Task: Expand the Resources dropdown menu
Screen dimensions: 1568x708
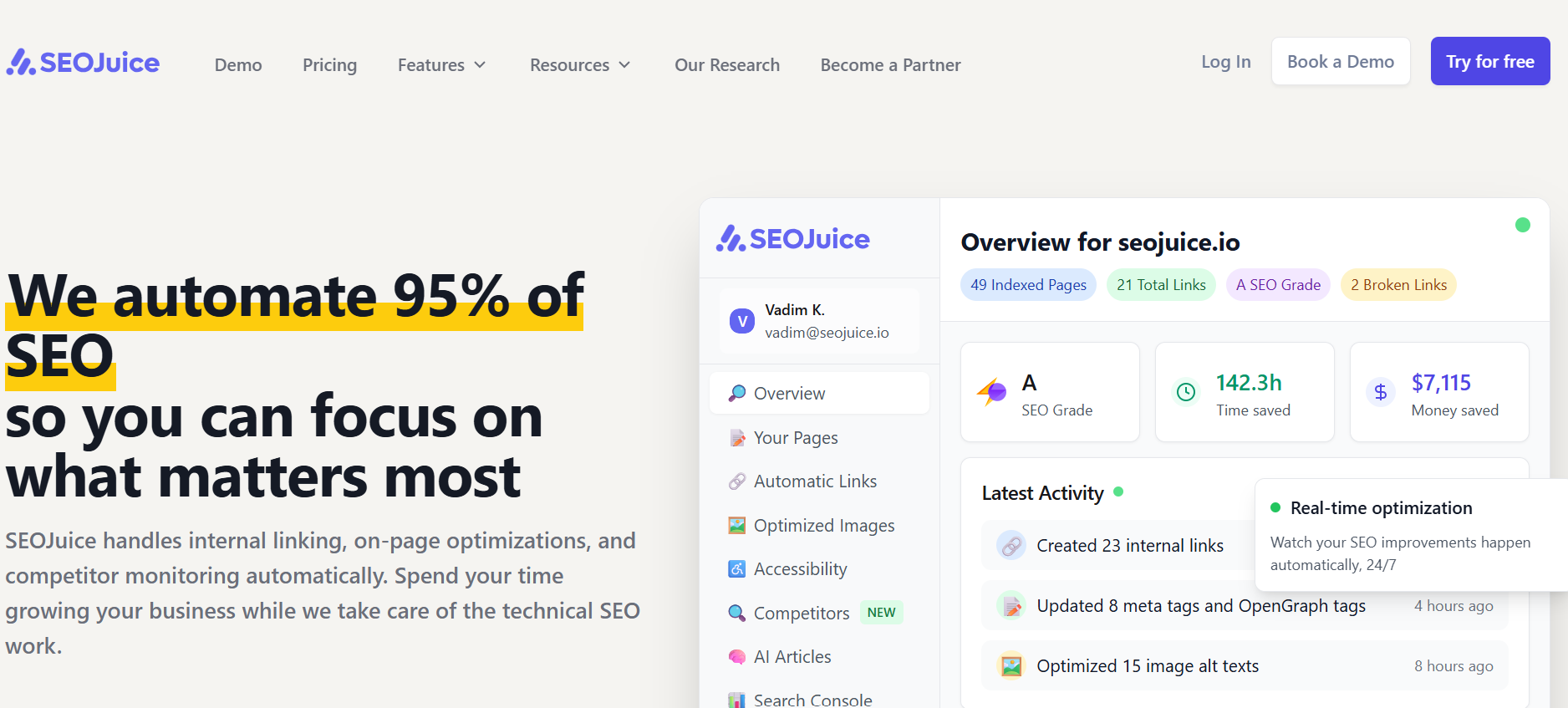Action: [580, 65]
